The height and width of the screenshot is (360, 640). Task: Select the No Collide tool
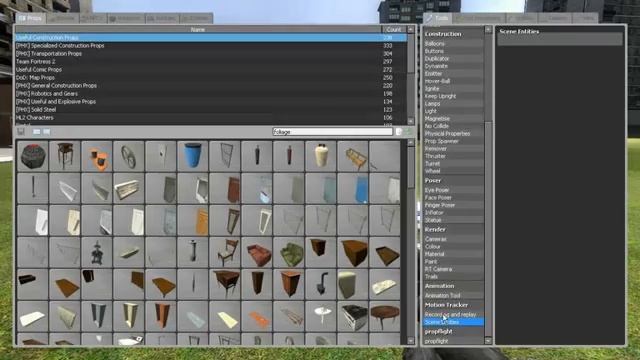click(453, 126)
